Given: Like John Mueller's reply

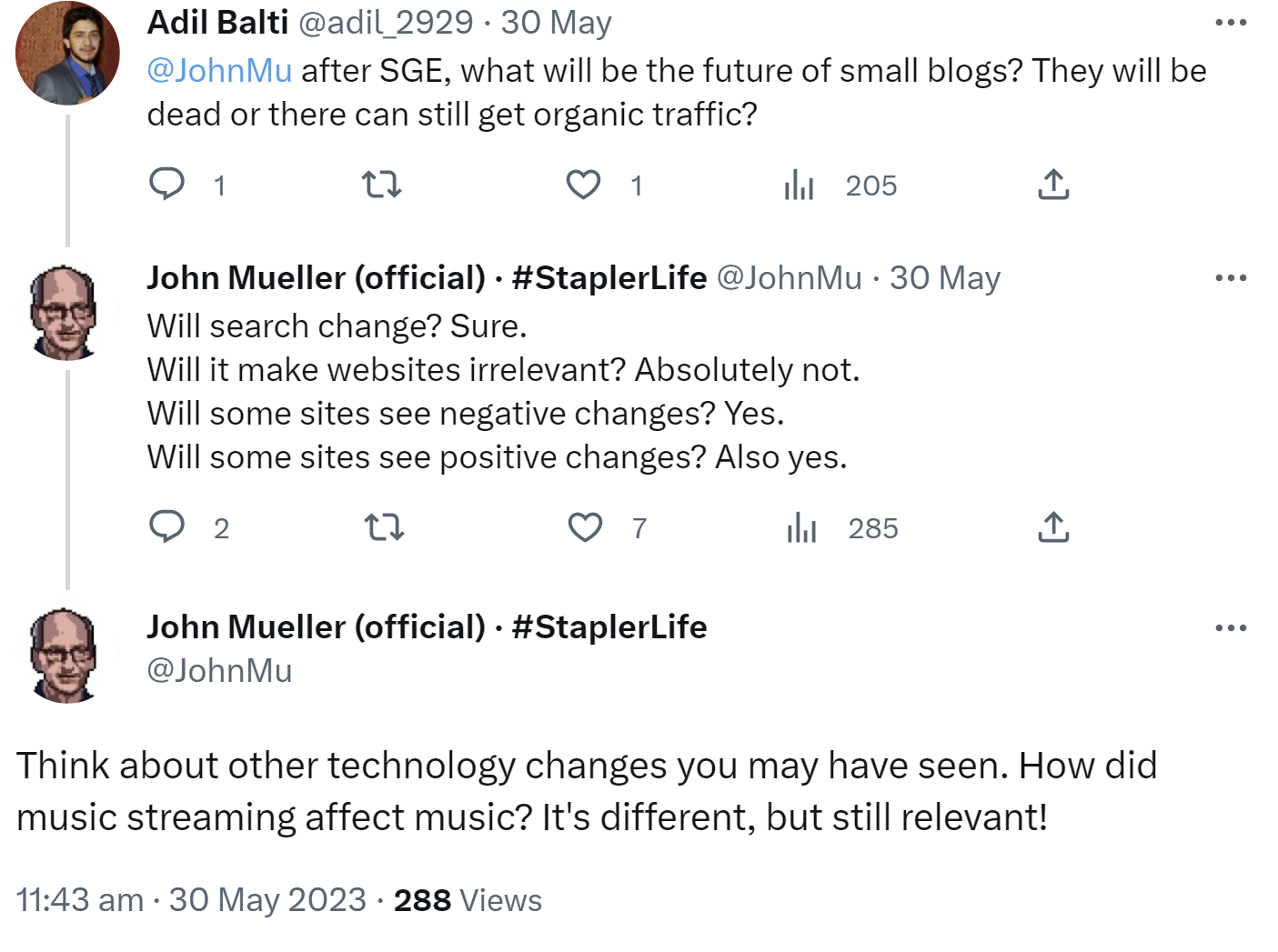Looking at the screenshot, I should [x=584, y=526].
